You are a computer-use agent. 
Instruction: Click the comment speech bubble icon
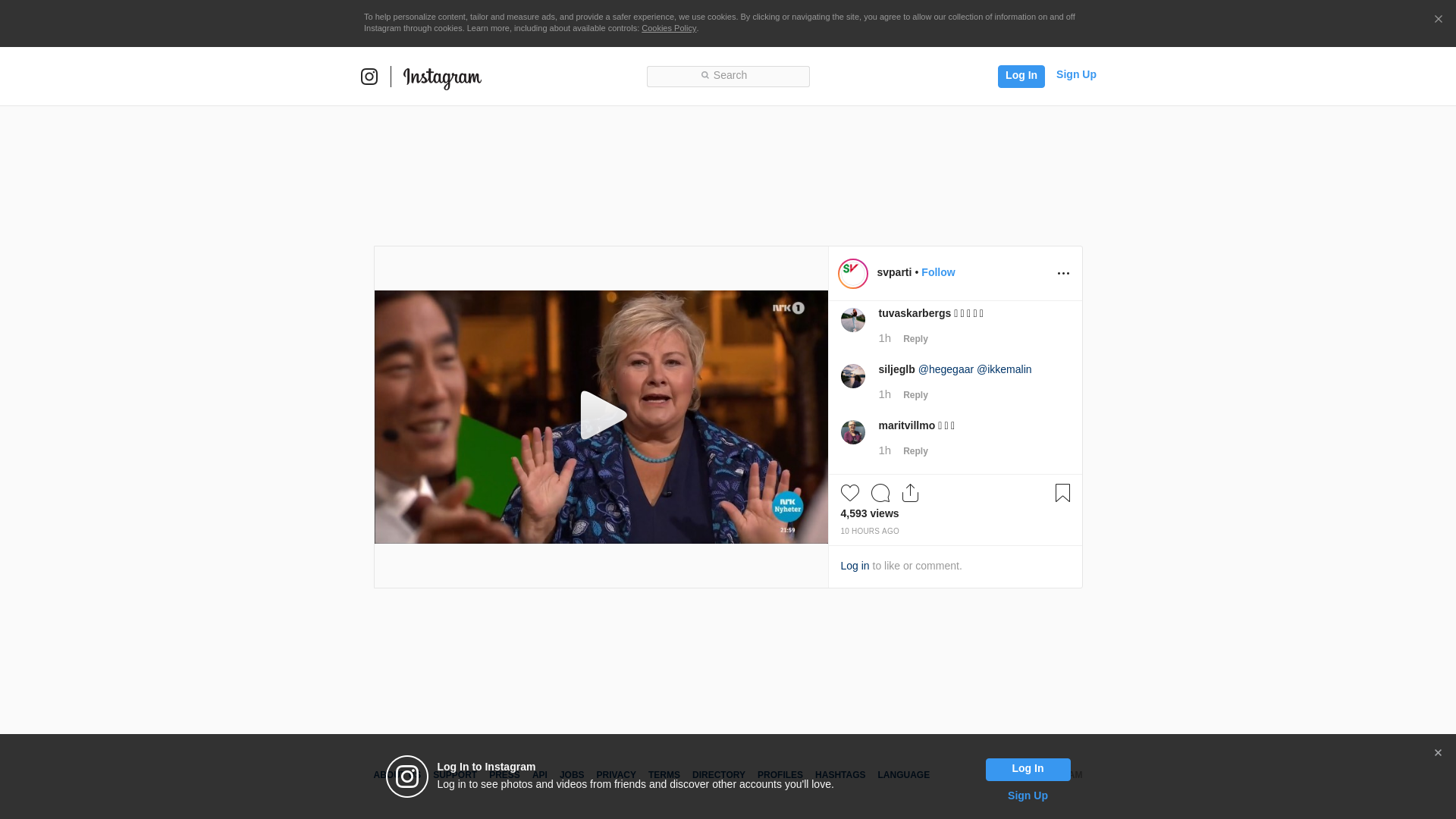pyautogui.click(x=880, y=493)
